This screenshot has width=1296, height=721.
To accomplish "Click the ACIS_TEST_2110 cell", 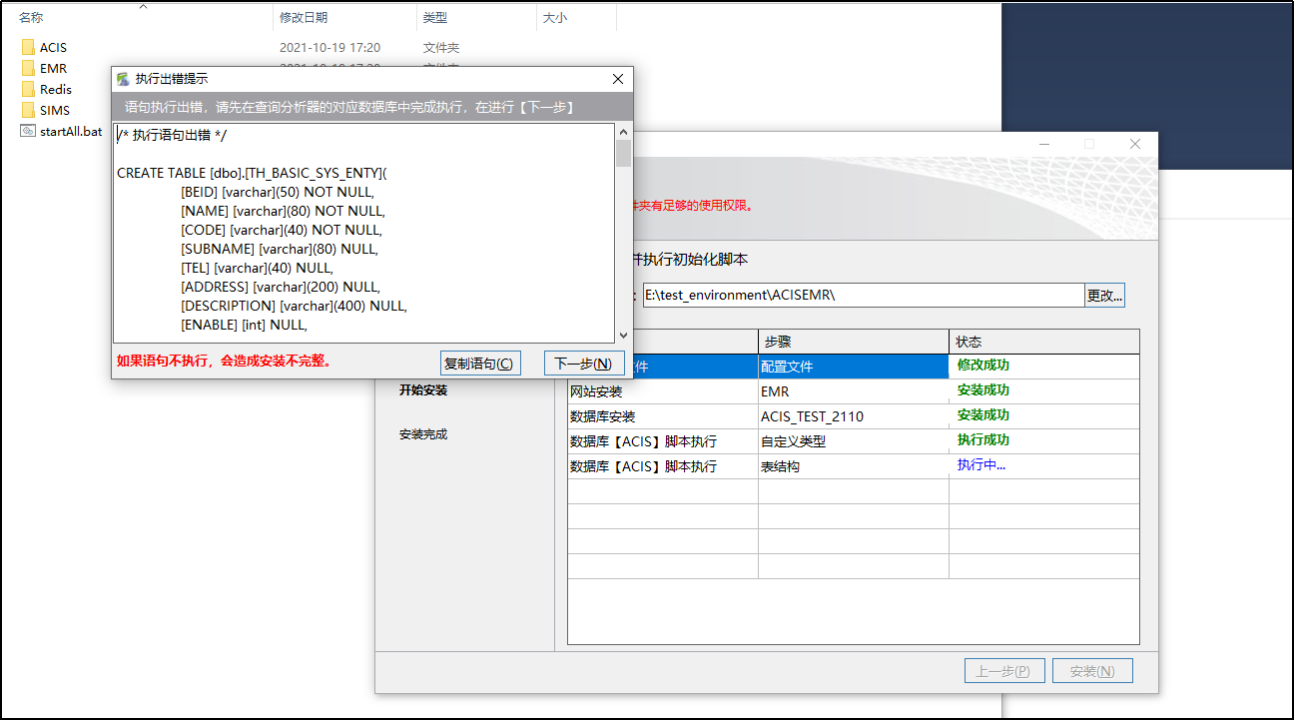I will [x=853, y=416].
